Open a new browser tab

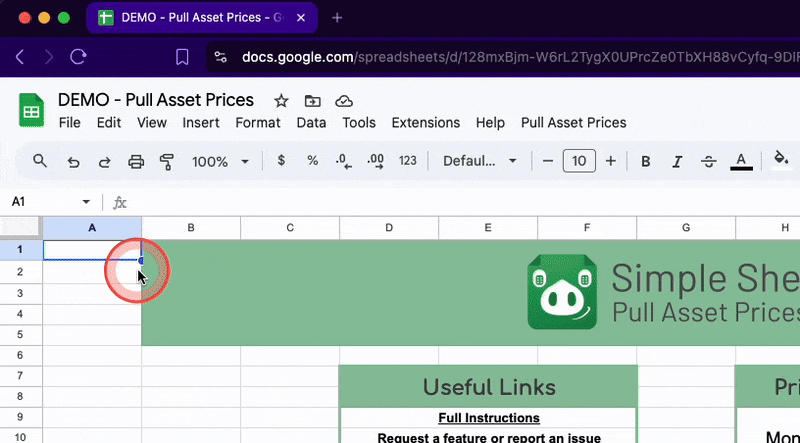point(337,18)
